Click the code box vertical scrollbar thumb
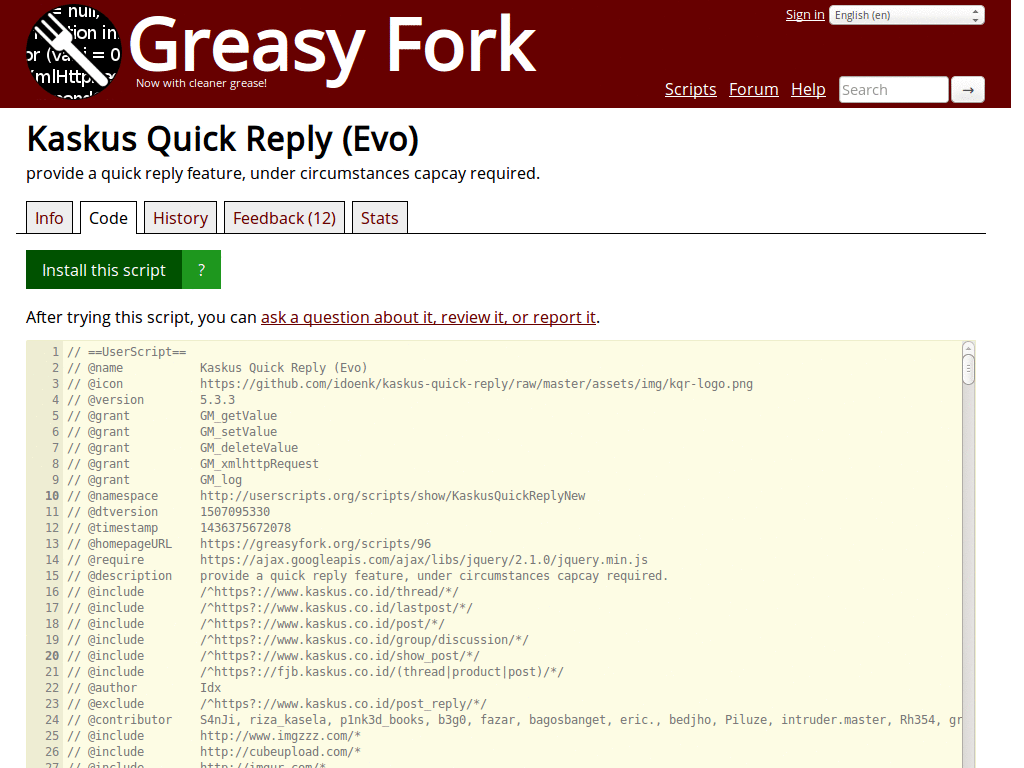 [968, 370]
